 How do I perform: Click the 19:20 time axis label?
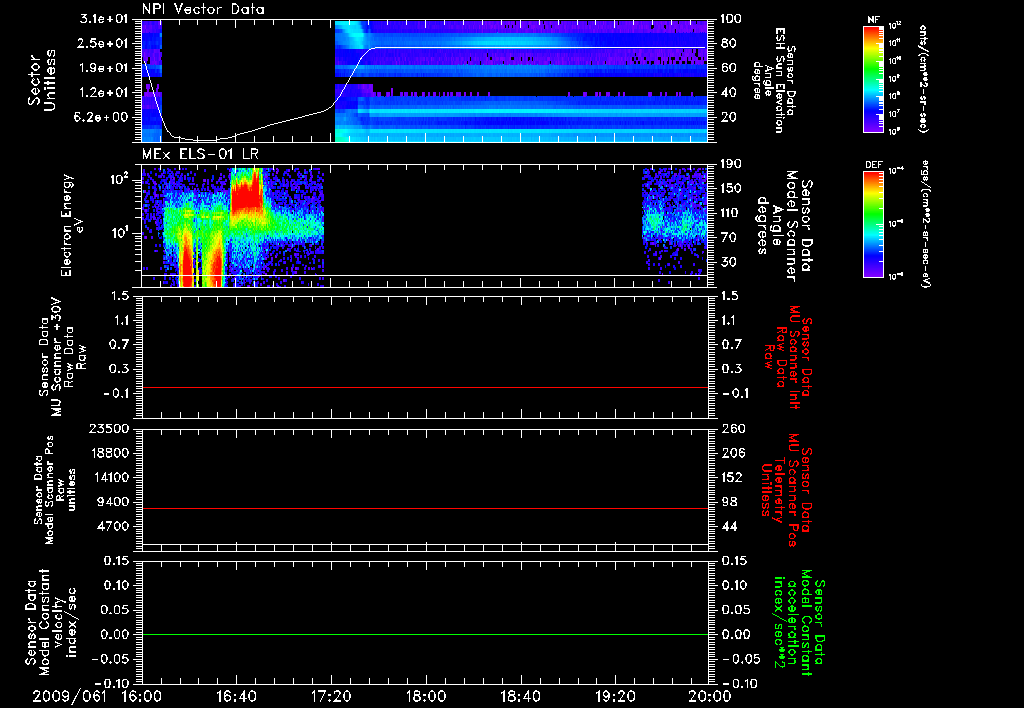point(615,697)
